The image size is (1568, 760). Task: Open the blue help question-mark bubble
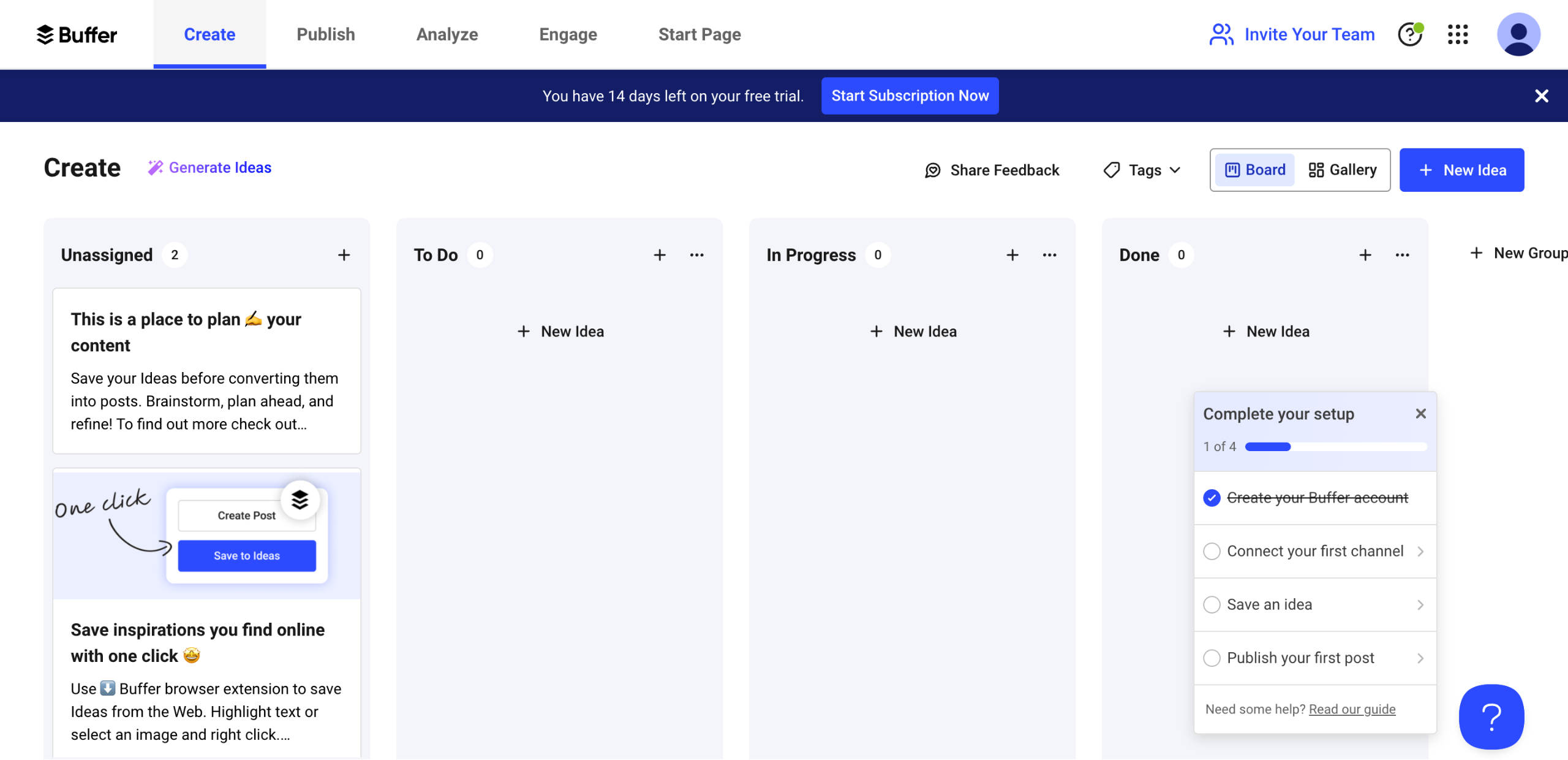[1491, 717]
